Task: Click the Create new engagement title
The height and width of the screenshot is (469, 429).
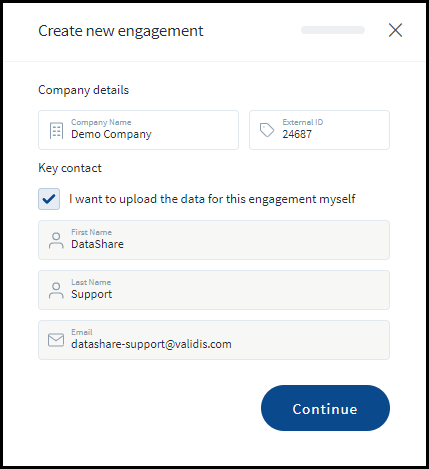Action: [121, 31]
